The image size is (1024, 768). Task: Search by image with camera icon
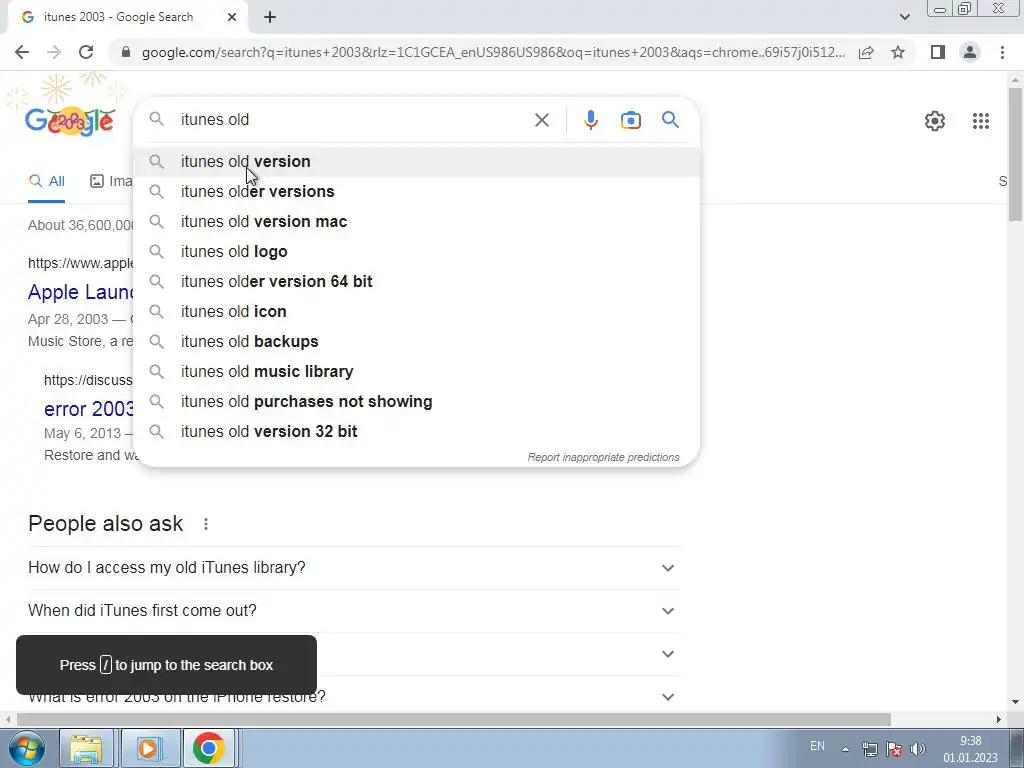(x=630, y=120)
